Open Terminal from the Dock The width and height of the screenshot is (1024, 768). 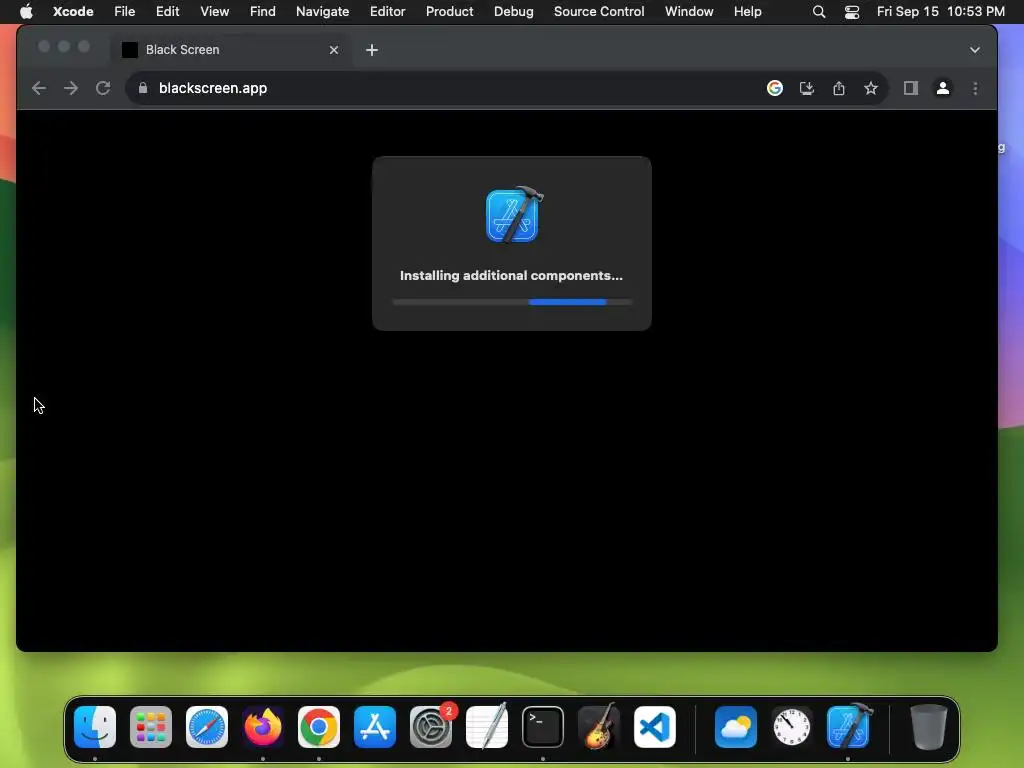[x=543, y=727]
